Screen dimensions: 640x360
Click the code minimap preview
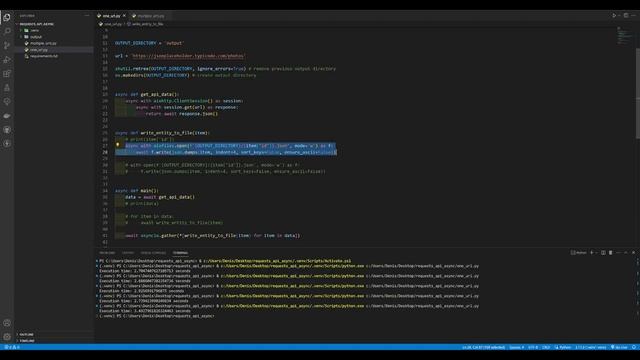point(624,37)
